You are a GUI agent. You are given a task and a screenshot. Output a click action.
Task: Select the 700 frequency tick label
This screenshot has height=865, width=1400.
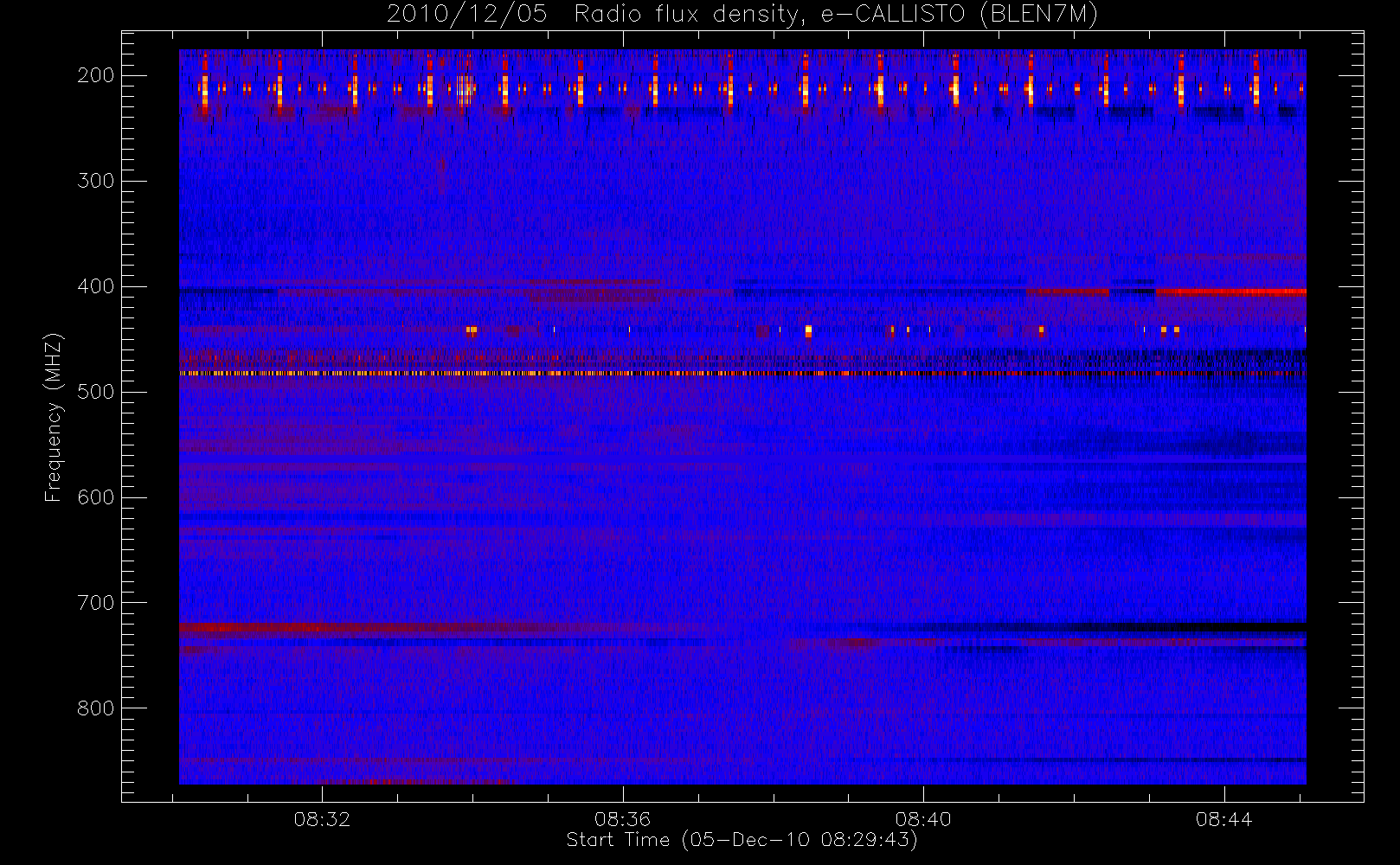[x=96, y=603]
